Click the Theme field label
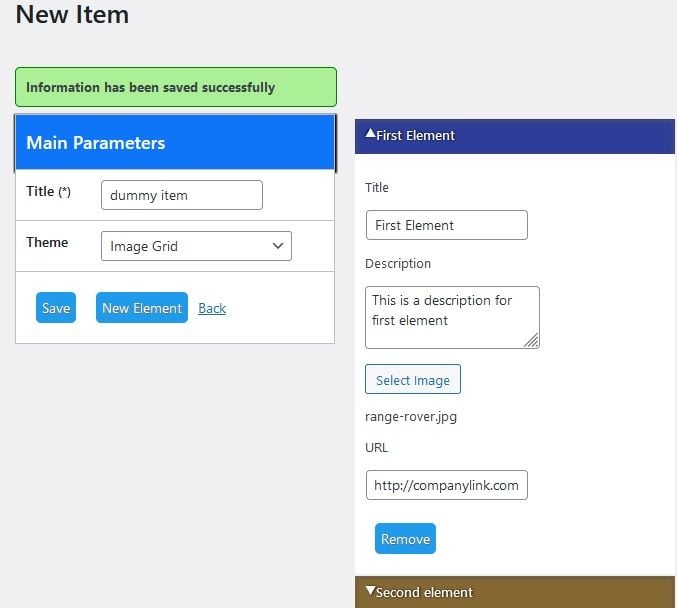Image resolution: width=677 pixels, height=608 pixels. (x=47, y=242)
